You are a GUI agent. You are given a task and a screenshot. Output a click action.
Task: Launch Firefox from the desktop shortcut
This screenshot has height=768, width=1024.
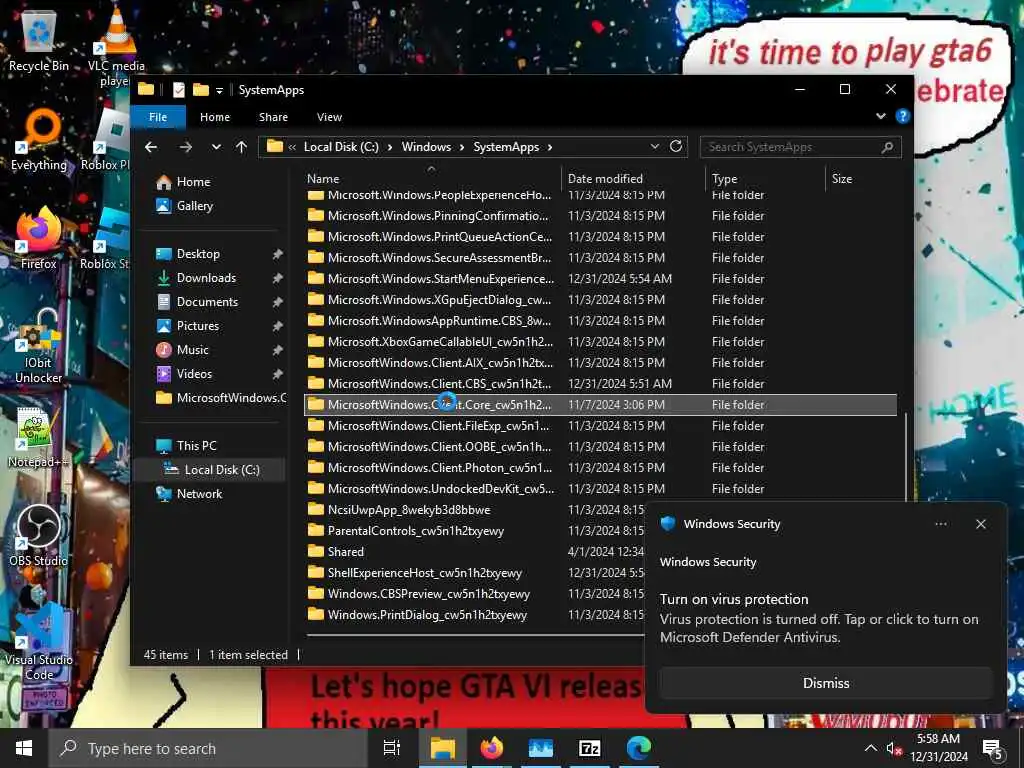(39, 238)
